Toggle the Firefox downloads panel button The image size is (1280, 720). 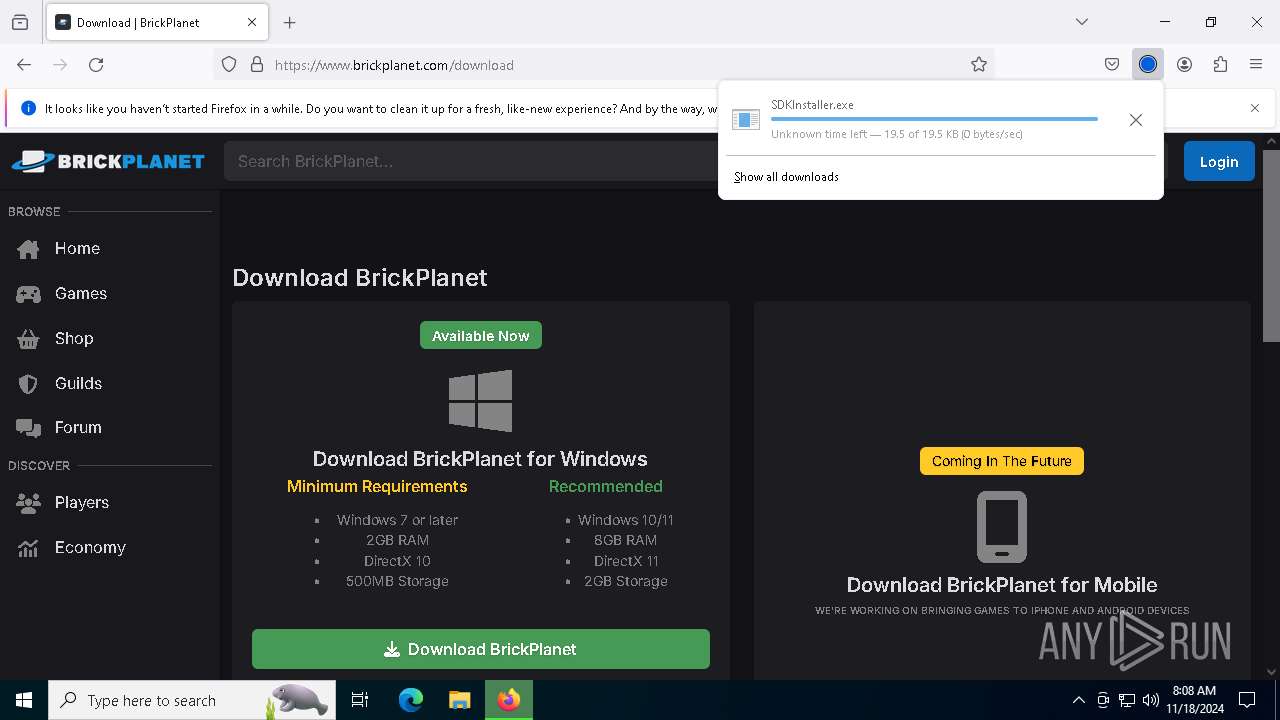(1148, 64)
